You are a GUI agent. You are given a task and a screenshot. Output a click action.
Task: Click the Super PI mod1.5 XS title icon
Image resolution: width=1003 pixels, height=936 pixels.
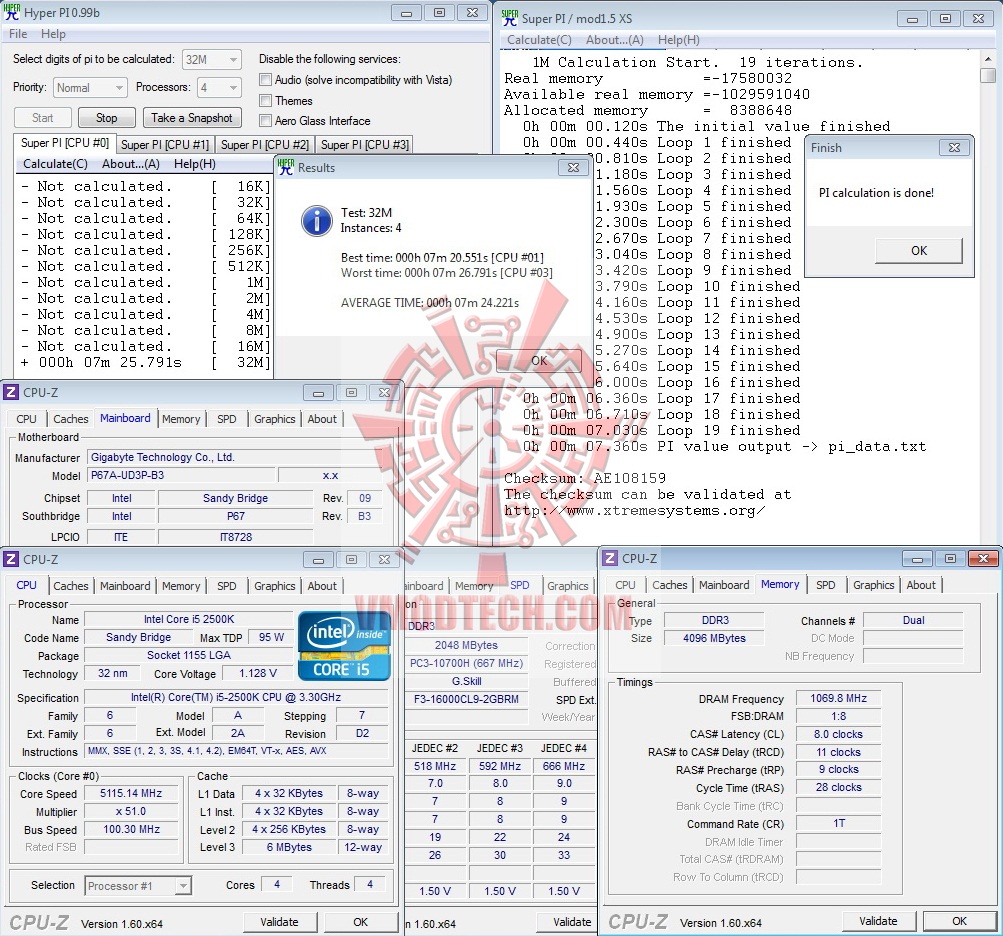(x=510, y=18)
